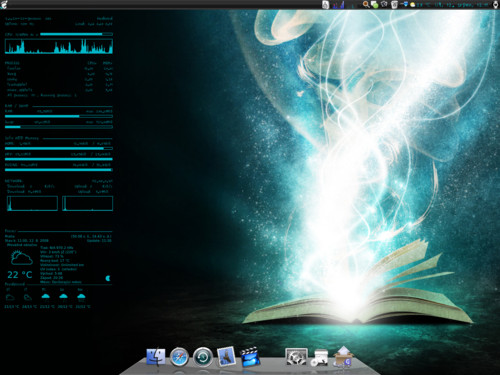
Task: Click the large current weather cloud icon
Action: (x=22, y=258)
